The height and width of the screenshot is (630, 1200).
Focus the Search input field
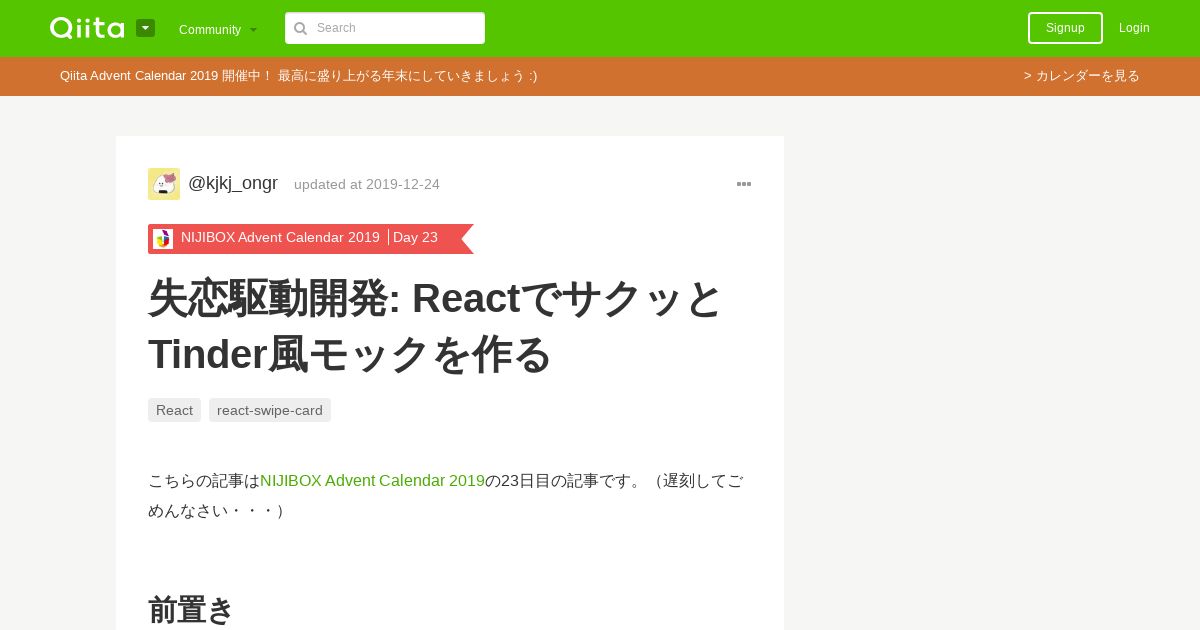[x=385, y=28]
